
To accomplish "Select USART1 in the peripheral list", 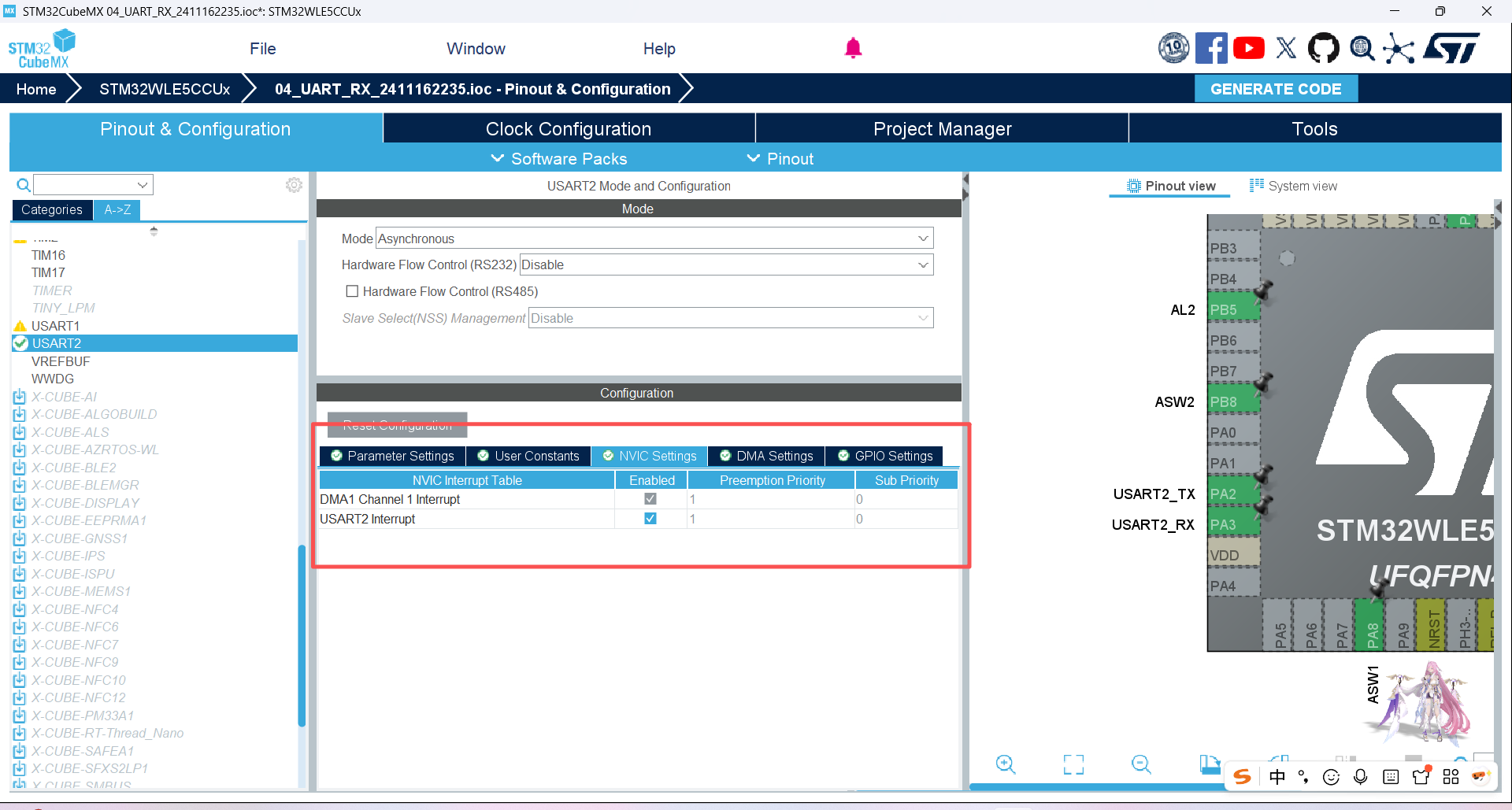I will pos(55,326).
